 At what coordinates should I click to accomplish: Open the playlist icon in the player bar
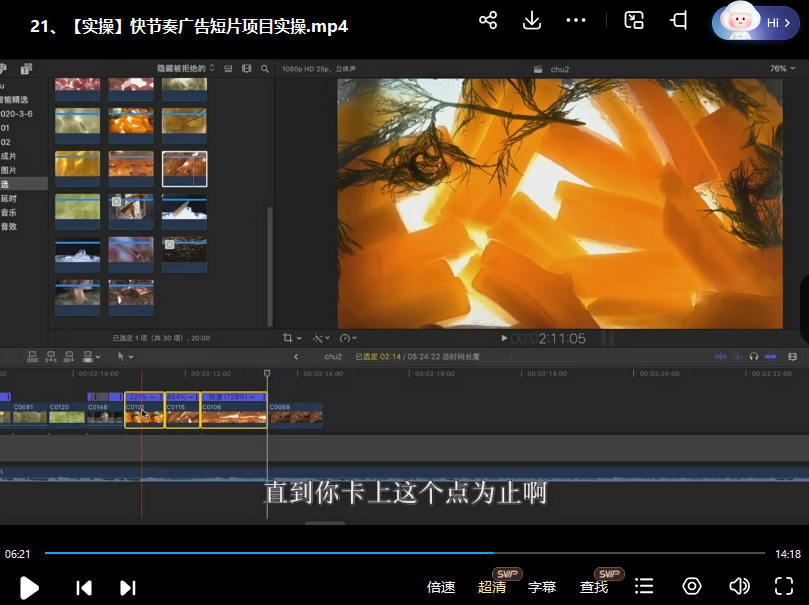645,586
